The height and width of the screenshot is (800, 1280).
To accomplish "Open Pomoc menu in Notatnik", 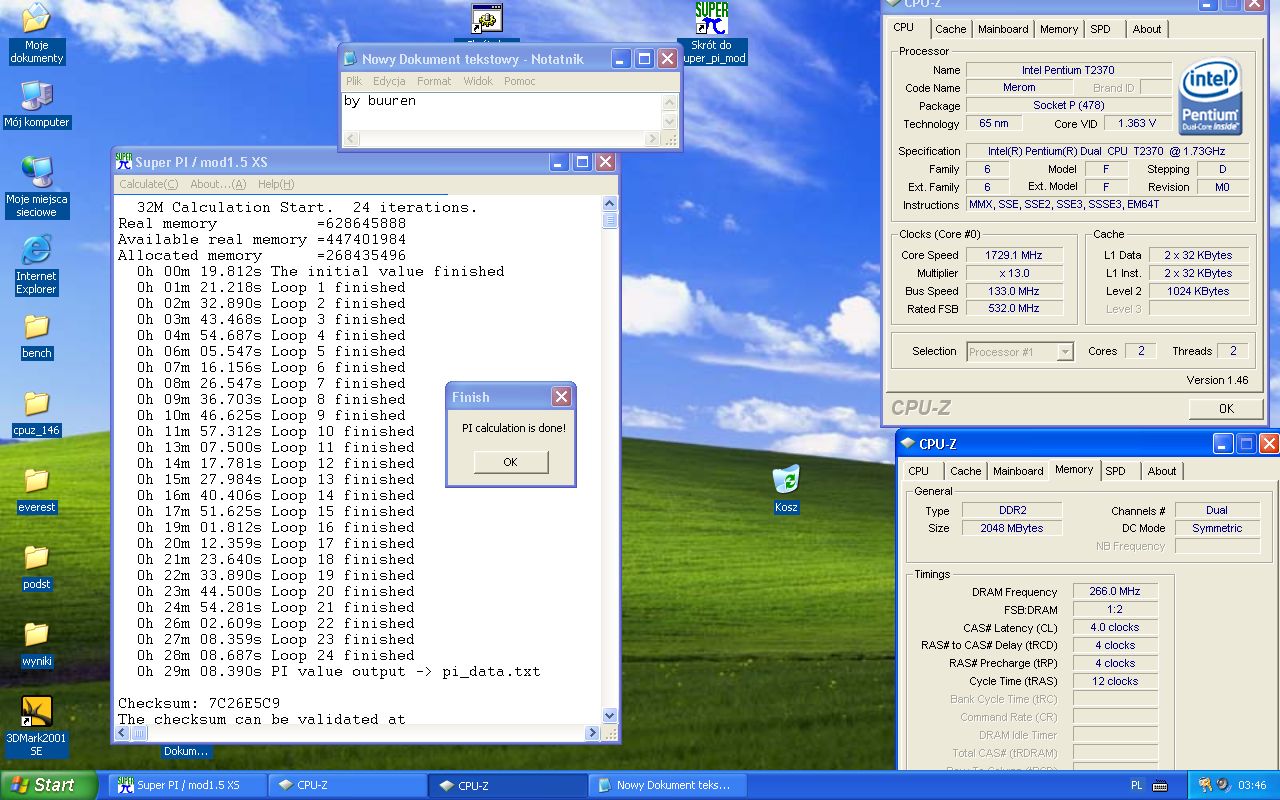I will [x=520, y=81].
